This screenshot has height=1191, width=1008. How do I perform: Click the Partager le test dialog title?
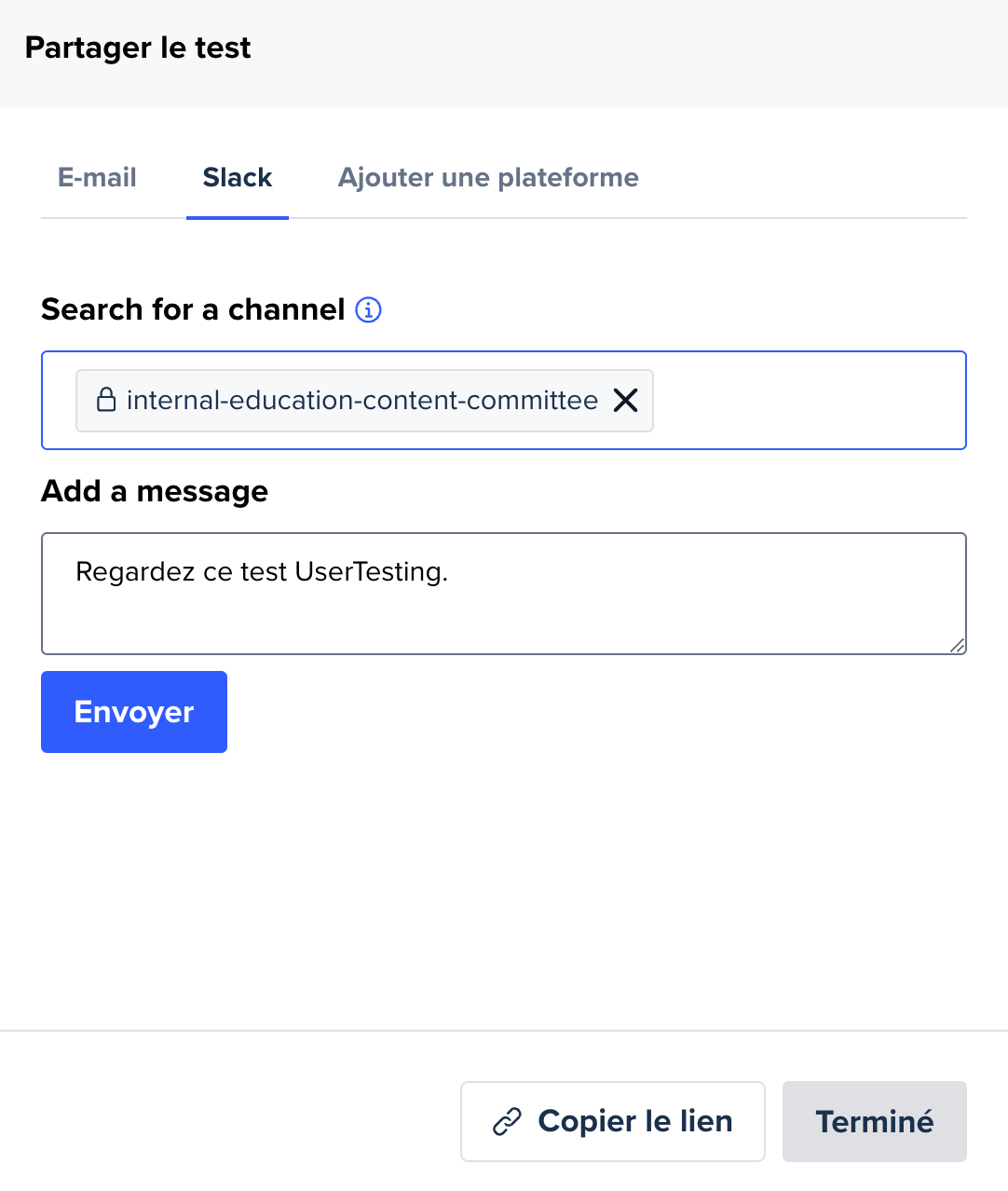point(138,48)
